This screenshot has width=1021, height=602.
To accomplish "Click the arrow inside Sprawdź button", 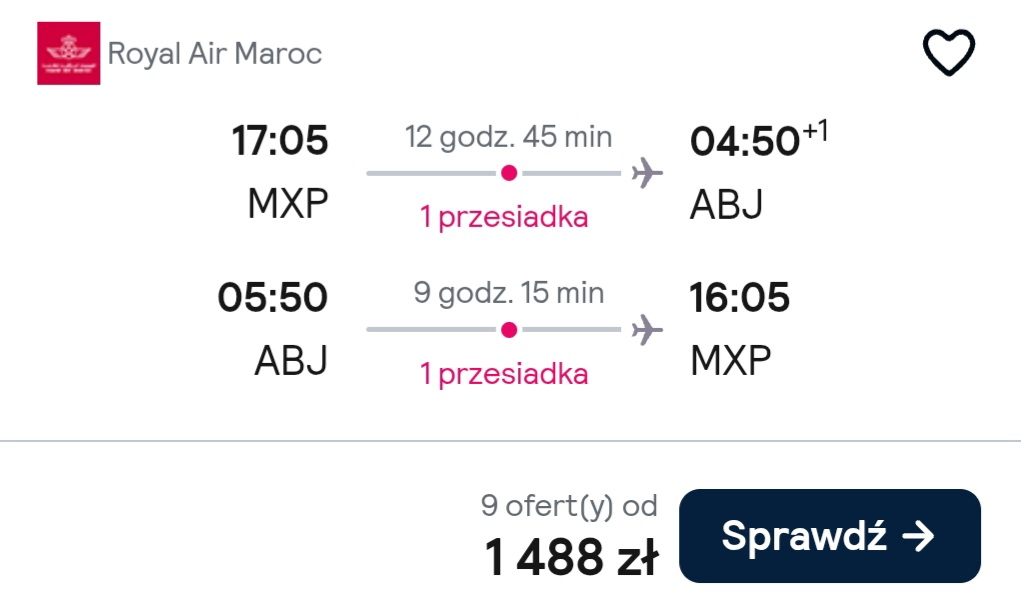I will (918, 536).
